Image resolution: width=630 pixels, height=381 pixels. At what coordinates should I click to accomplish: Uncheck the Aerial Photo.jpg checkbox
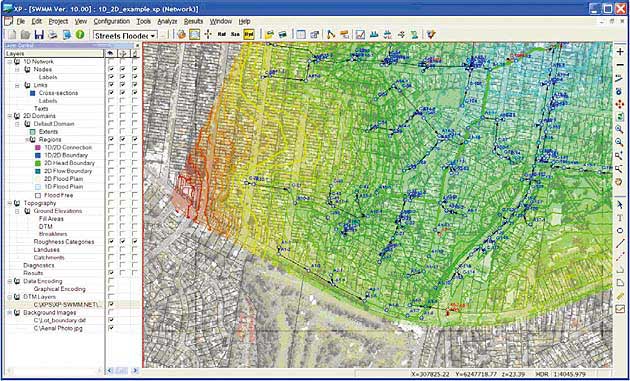click(x=111, y=328)
